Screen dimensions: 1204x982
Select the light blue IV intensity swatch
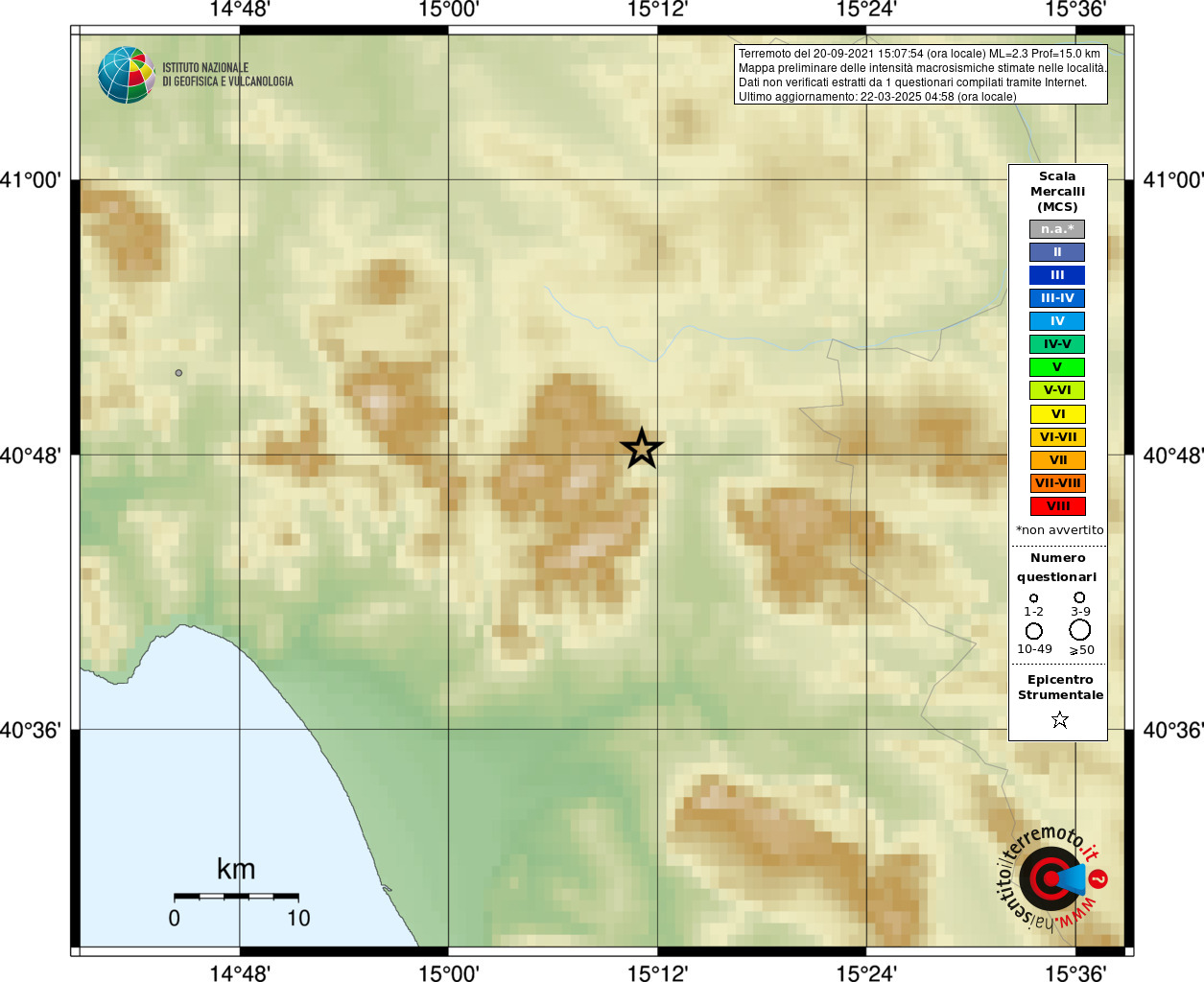(x=1057, y=321)
